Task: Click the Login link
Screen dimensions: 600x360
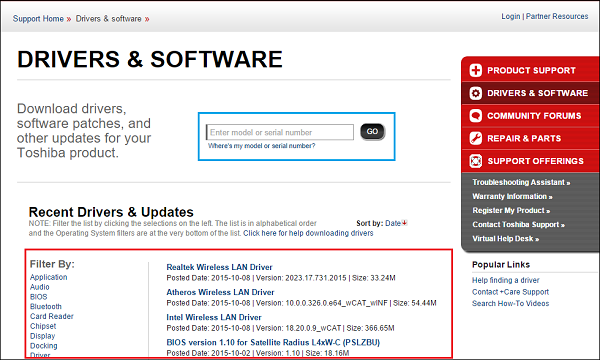Action: tap(511, 16)
